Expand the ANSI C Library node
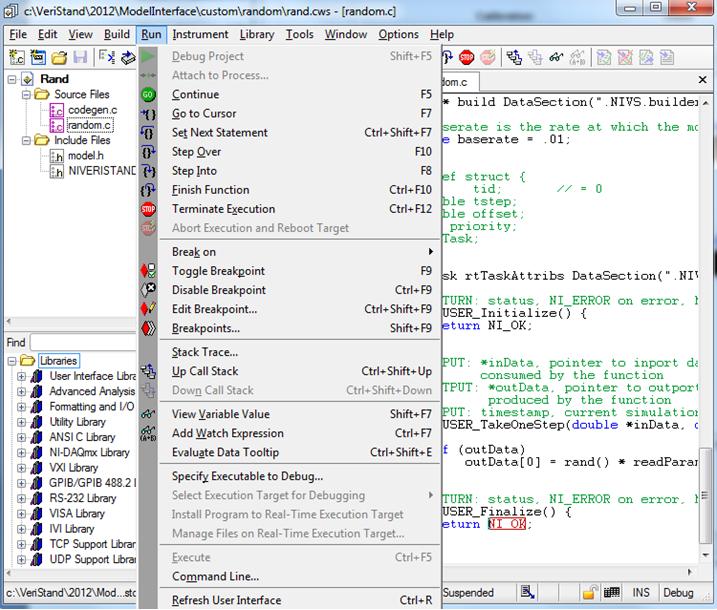Image resolution: width=717 pixels, height=610 pixels. pyautogui.click(x=22, y=437)
